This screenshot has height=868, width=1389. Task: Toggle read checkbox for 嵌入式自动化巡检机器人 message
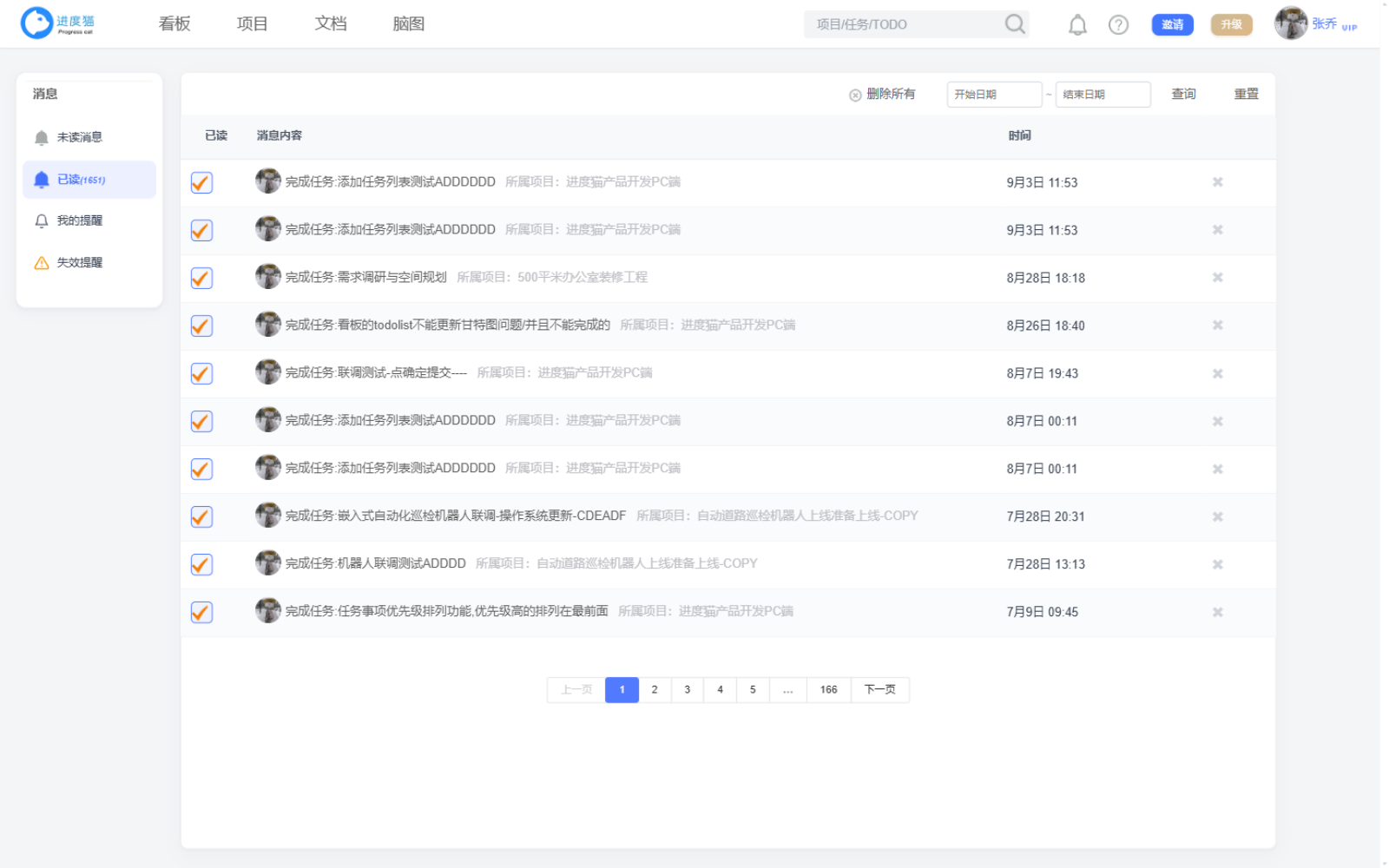tap(201, 516)
